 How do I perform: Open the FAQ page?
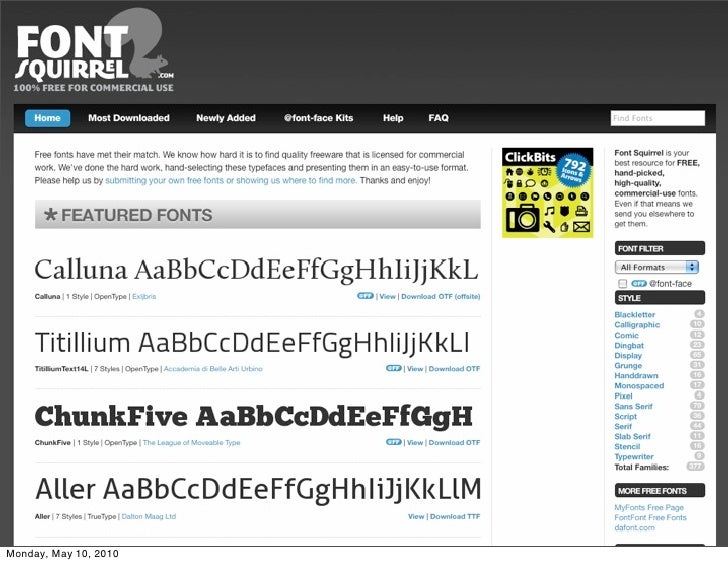point(438,118)
